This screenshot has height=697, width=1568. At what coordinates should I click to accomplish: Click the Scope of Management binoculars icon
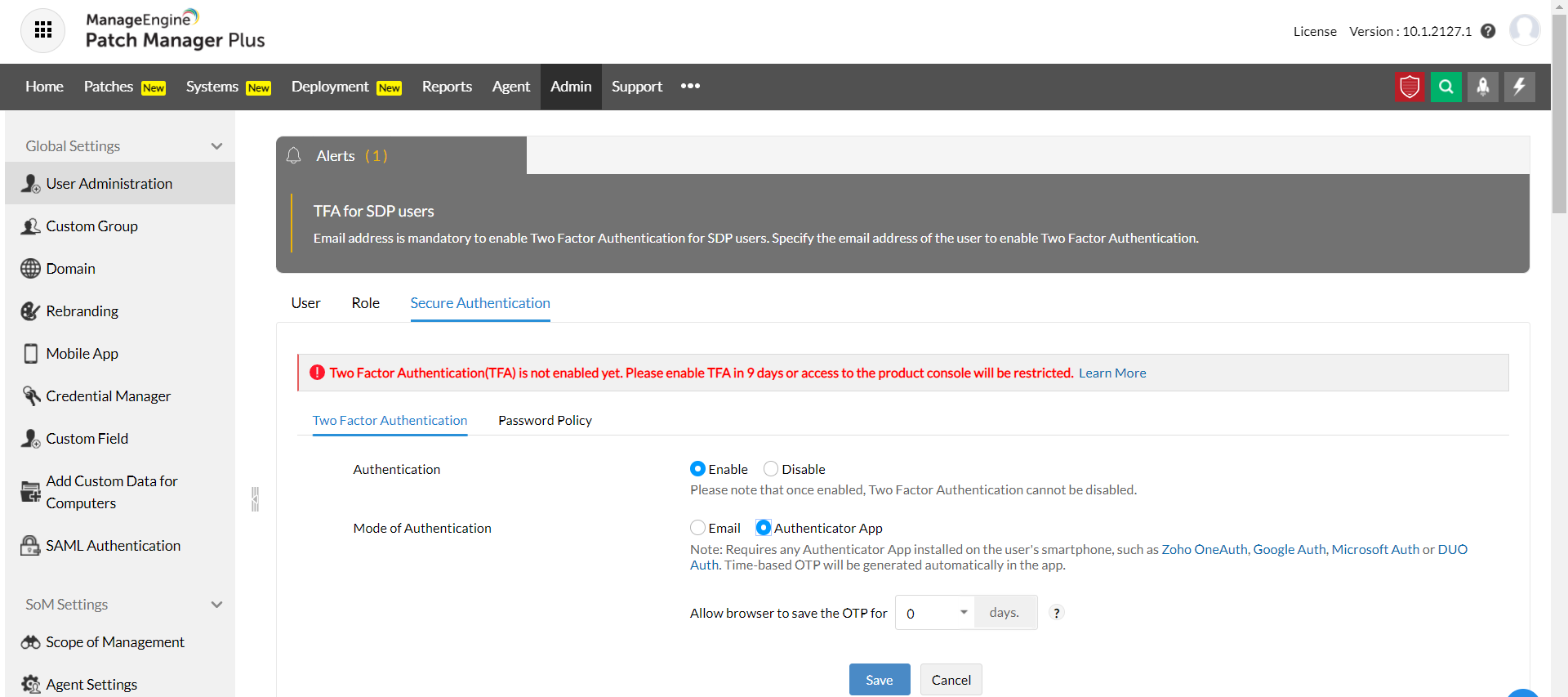pyautogui.click(x=30, y=642)
